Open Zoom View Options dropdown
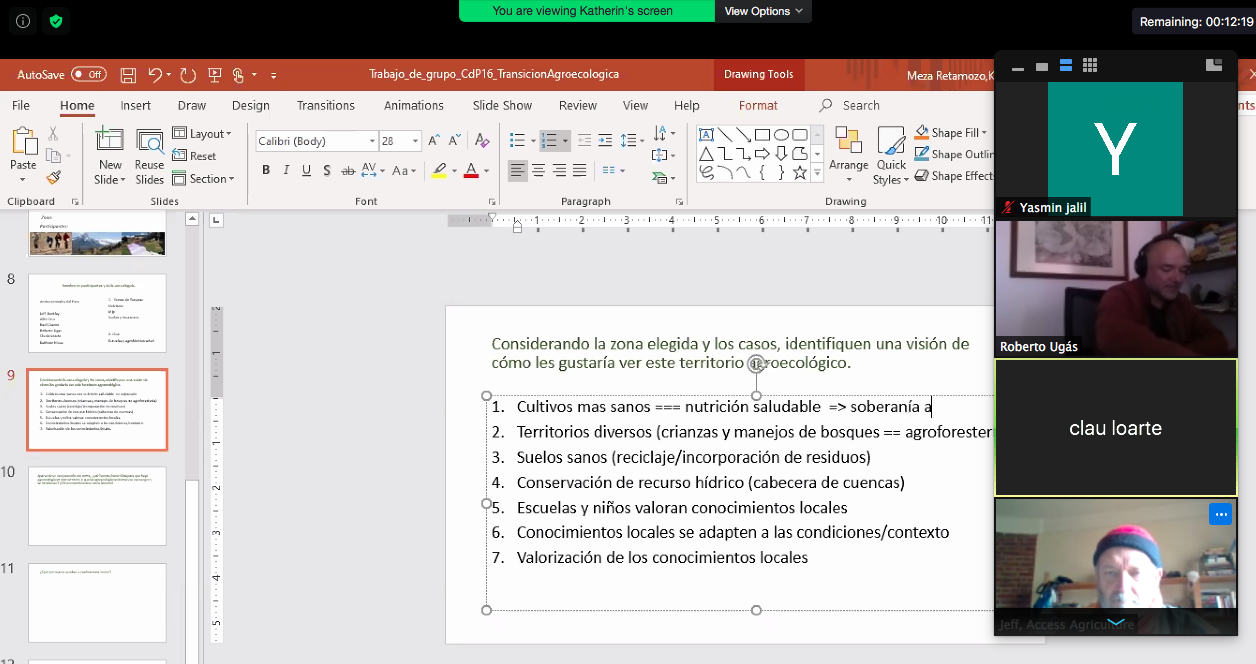This screenshot has height=664, width=1256. click(x=763, y=11)
